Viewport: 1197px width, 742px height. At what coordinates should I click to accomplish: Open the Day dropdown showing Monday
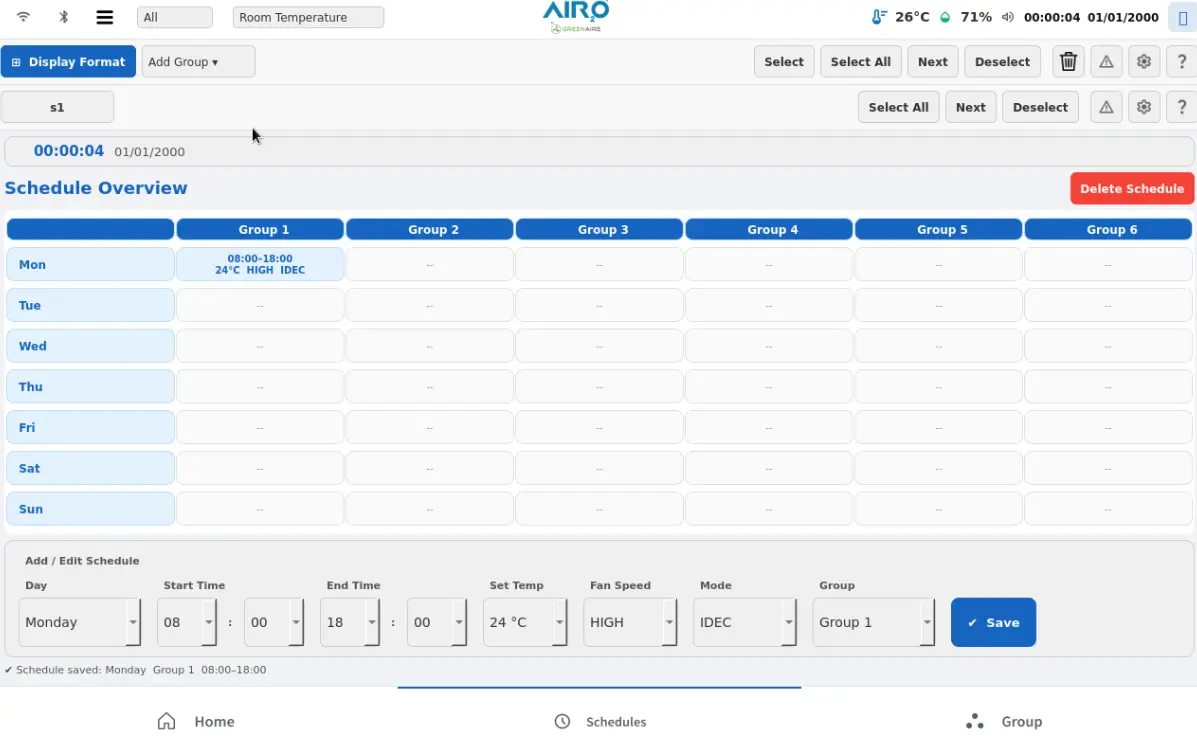click(79, 622)
